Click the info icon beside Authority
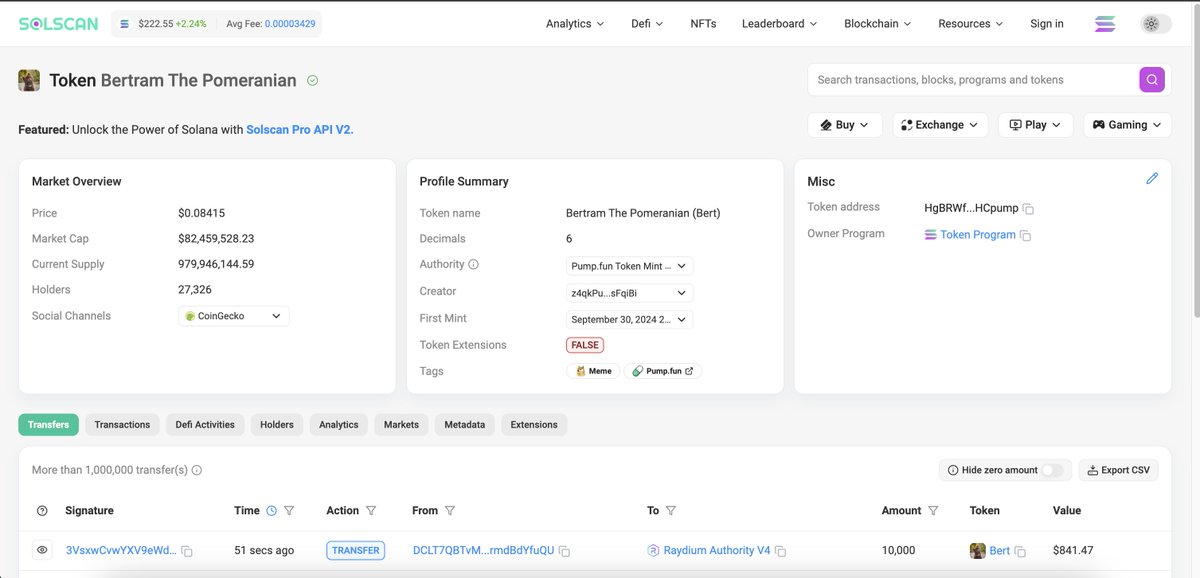1200x578 pixels. [474, 265]
